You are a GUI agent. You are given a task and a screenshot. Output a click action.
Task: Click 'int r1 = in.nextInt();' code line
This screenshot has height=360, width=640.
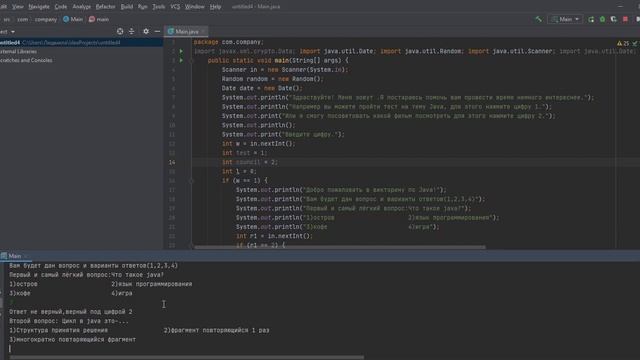(x=274, y=236)
